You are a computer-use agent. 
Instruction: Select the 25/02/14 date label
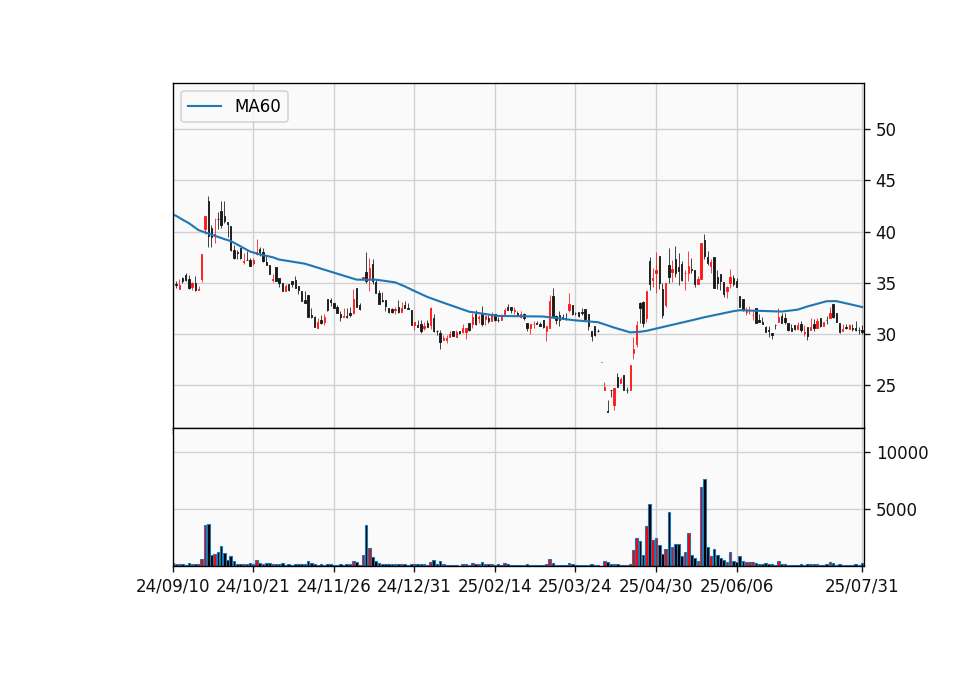click(495, 586)
